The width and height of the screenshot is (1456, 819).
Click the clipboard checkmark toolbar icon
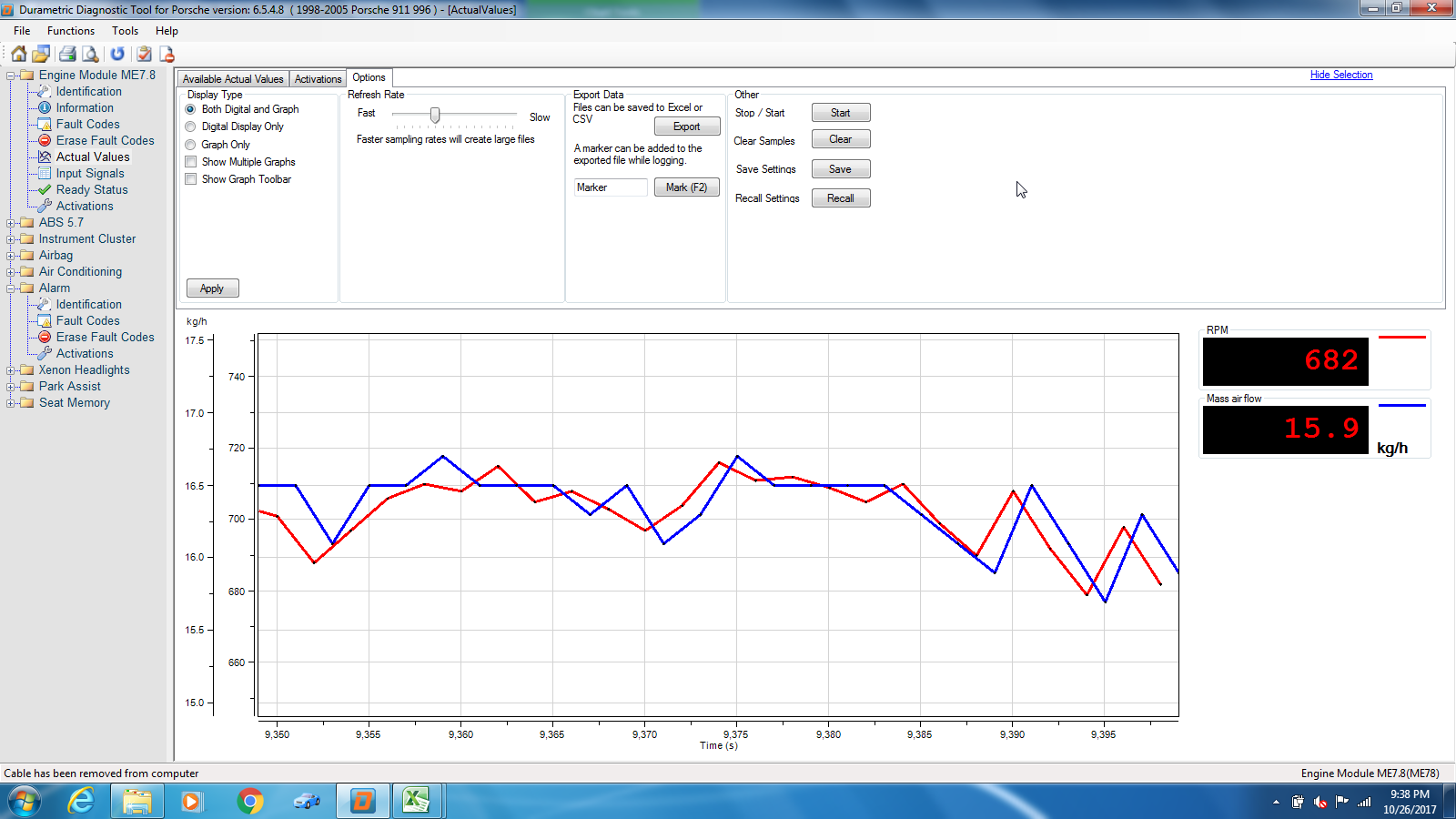click(x=144, y=55)
